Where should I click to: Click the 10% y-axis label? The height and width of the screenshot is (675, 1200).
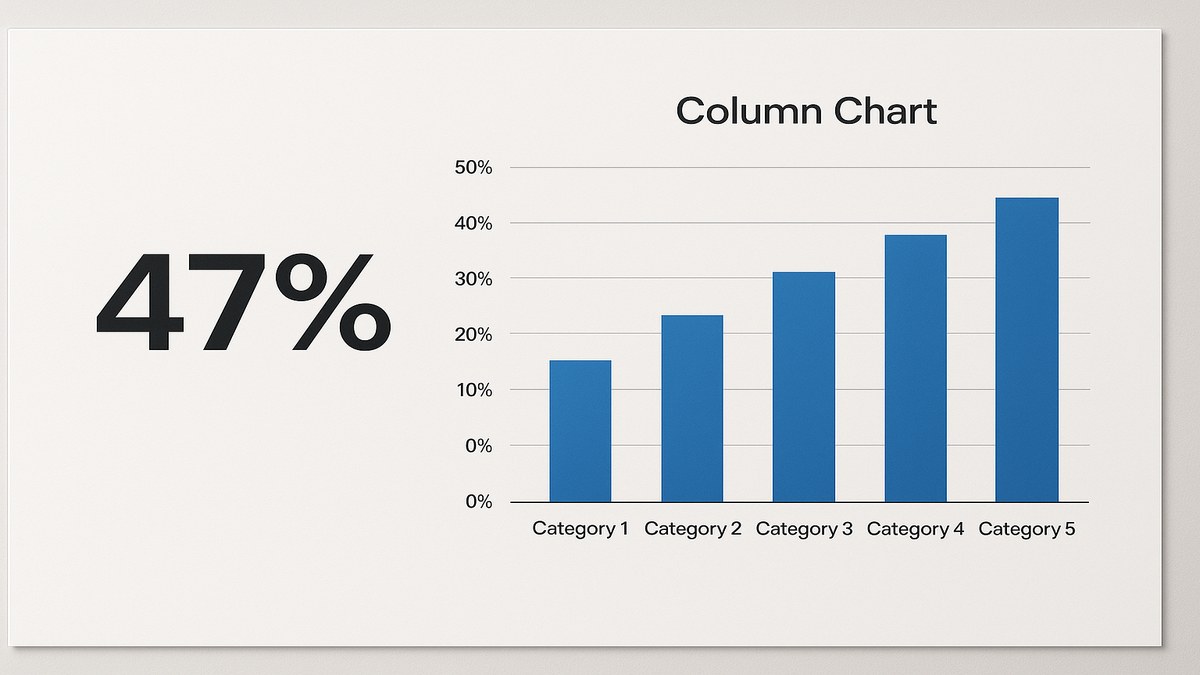click(x=473, y=390)
